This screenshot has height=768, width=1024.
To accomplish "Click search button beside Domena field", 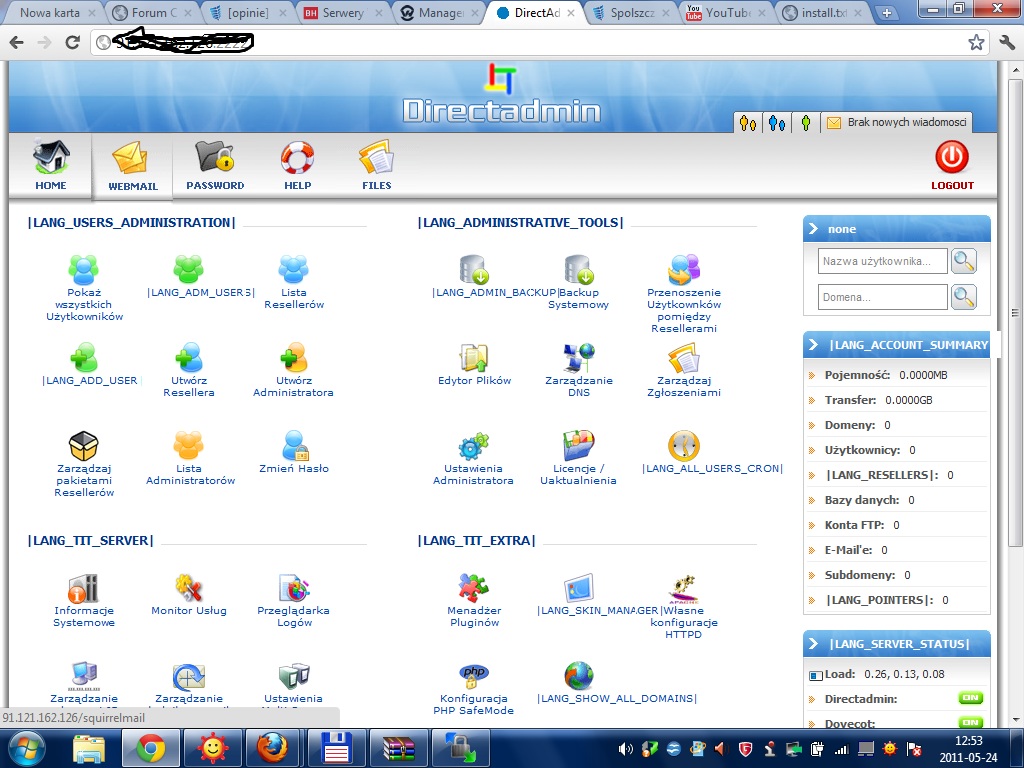I will (964, 297).
